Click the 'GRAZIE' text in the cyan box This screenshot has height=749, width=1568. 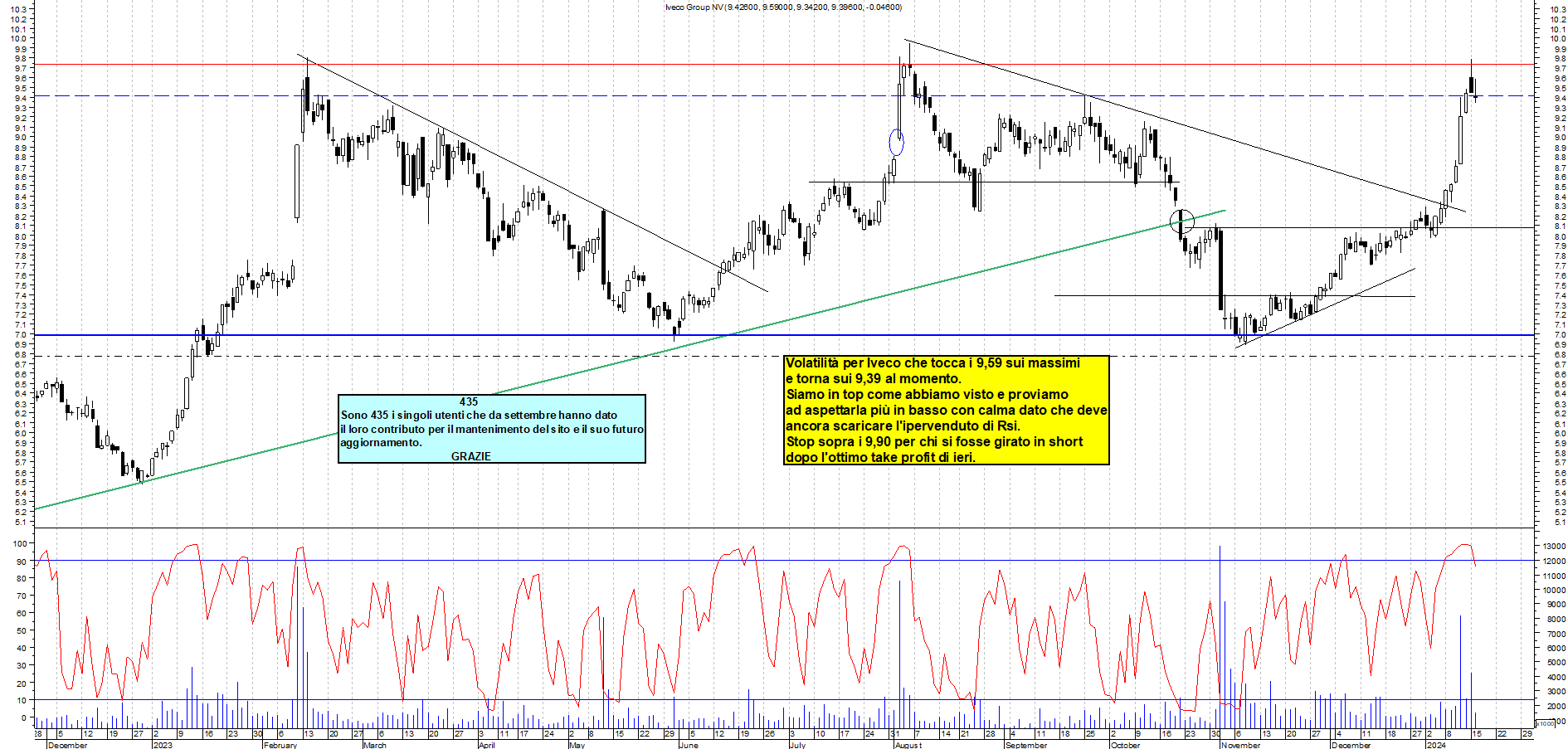(471, 456)
